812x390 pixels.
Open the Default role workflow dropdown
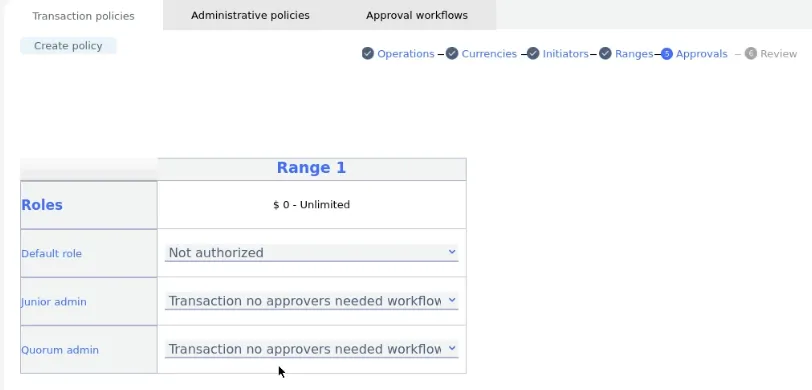311,253
